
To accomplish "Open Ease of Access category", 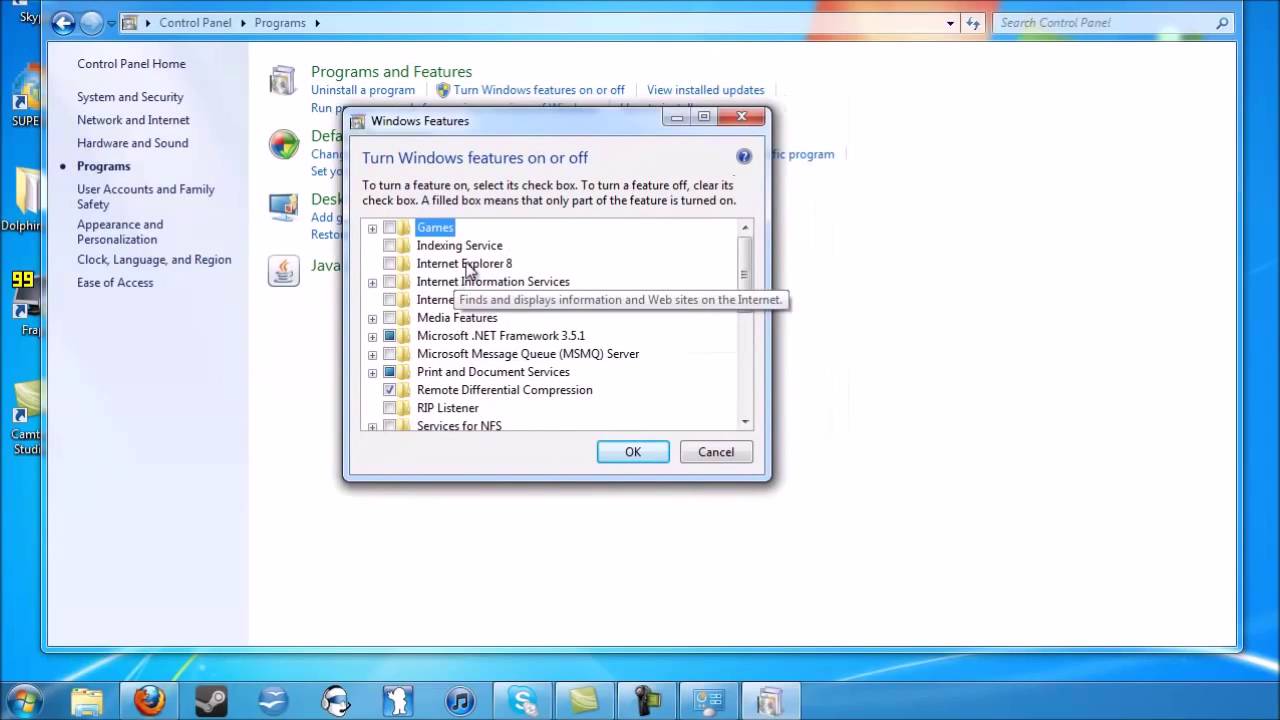I will [115, 283].
